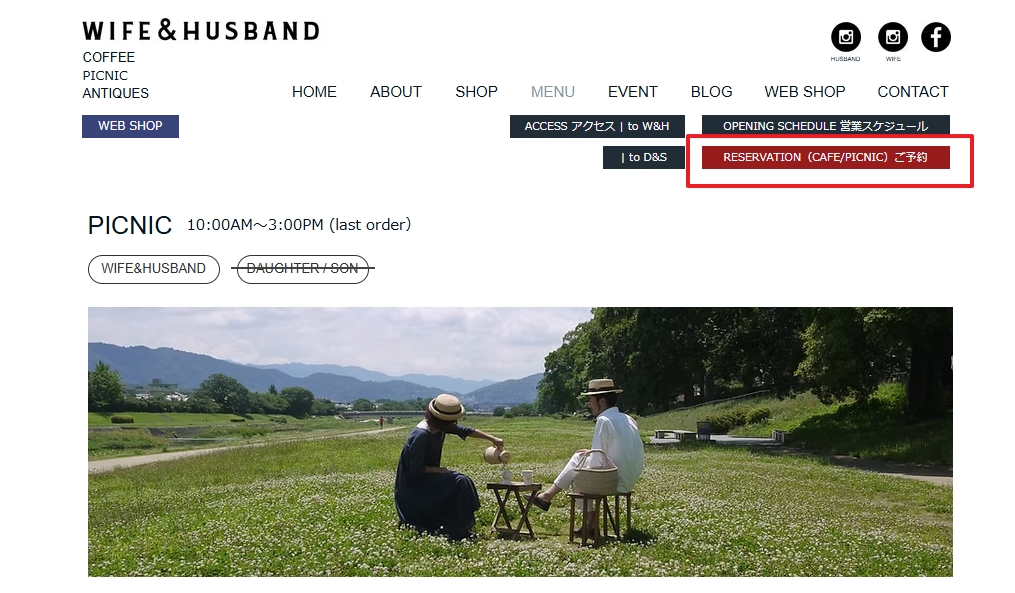Open the WIFE Instagram icon
This screenshot has width=1015, height=593.
point(893,37)
